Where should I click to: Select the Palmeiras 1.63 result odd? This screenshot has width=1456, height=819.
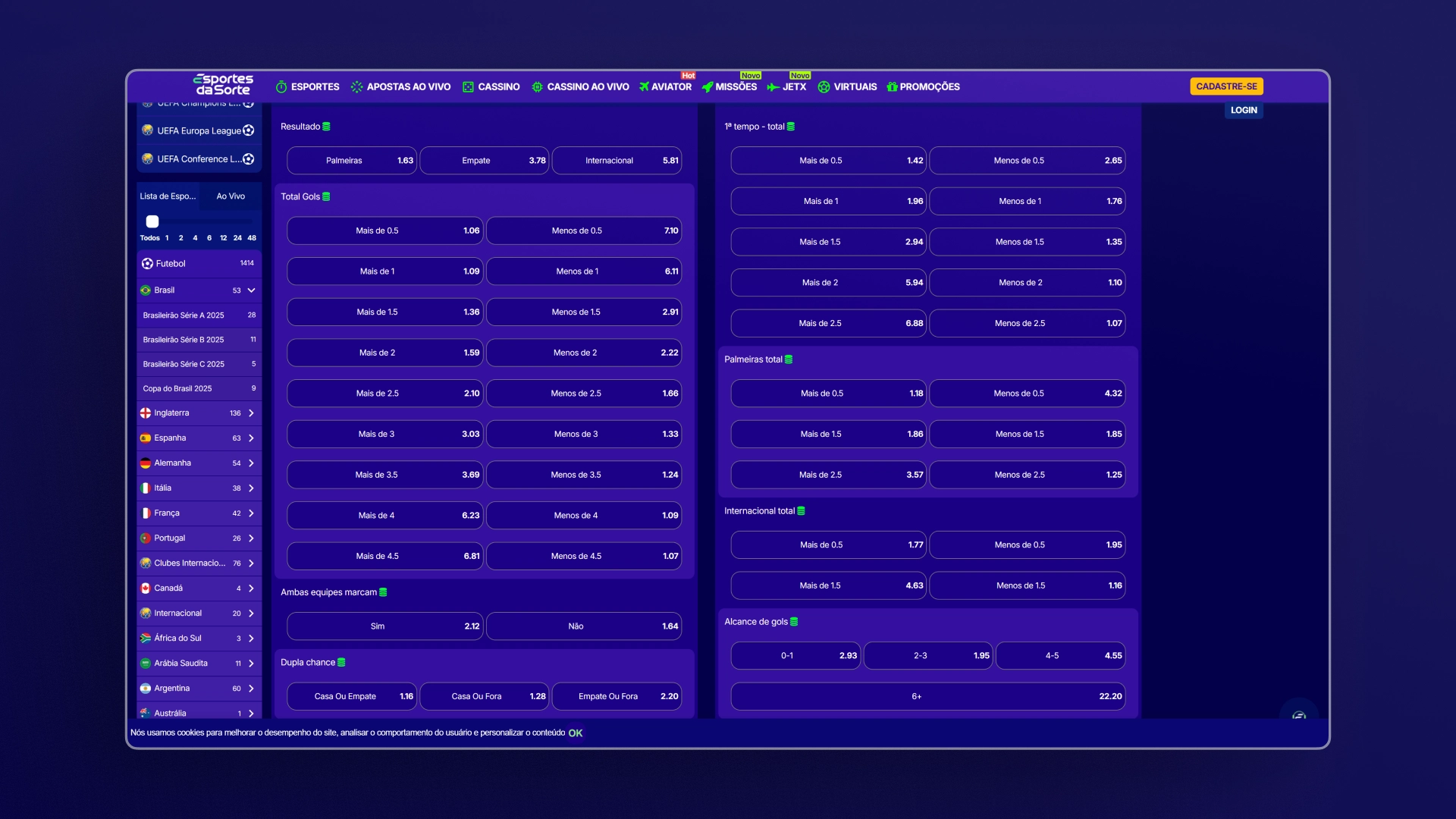point(352,161)
